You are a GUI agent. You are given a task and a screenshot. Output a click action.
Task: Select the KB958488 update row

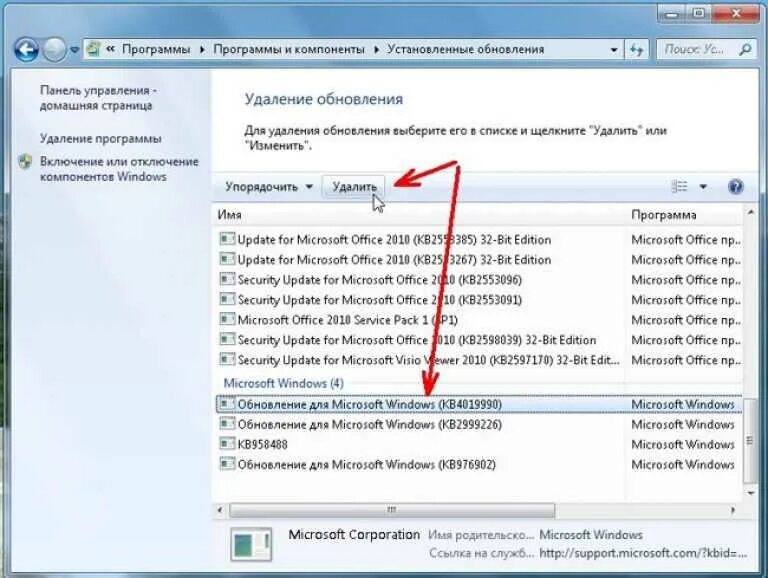[479, 444]
